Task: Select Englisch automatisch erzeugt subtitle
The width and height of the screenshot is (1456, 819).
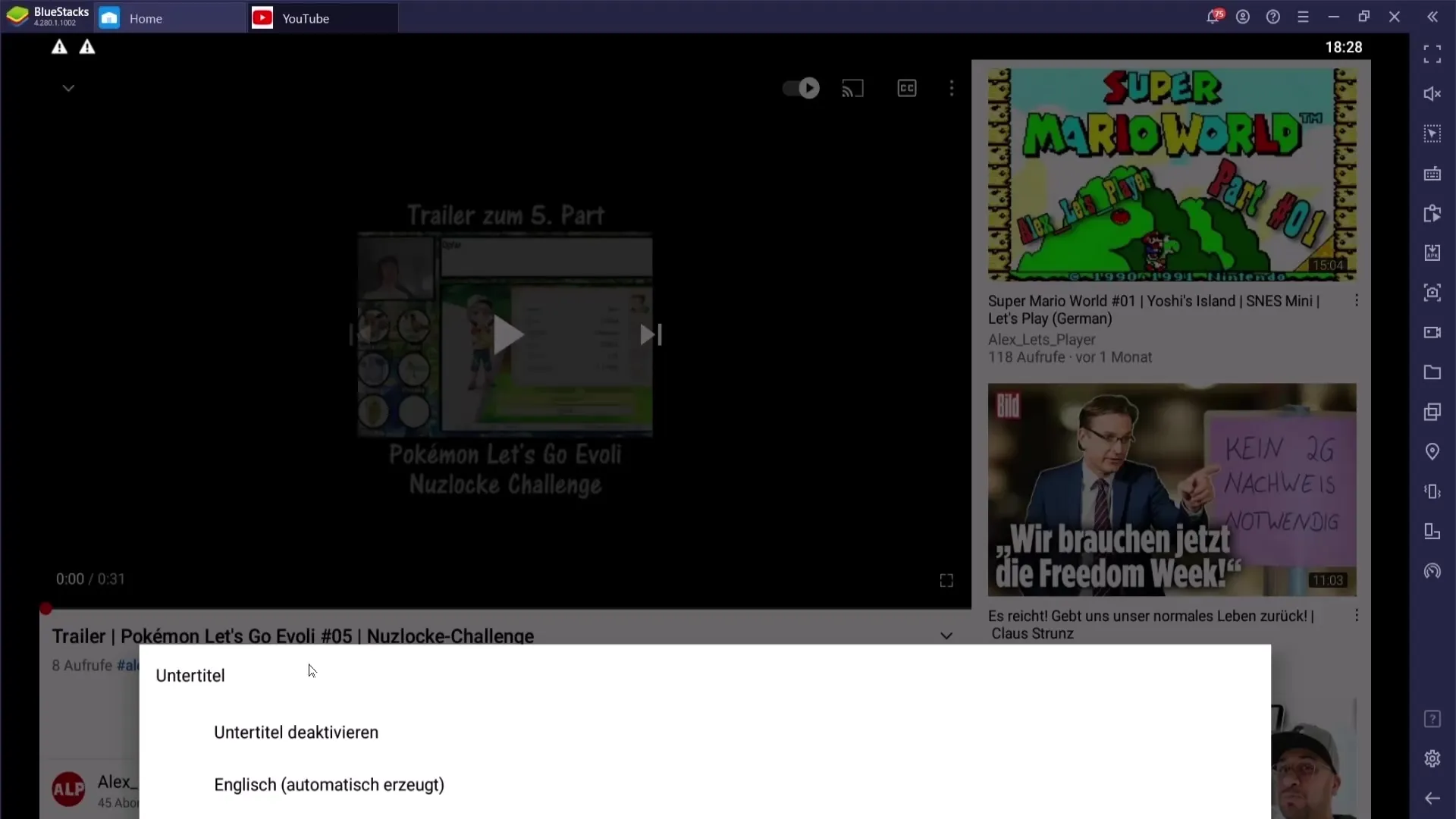Action: tap(329, 785)
